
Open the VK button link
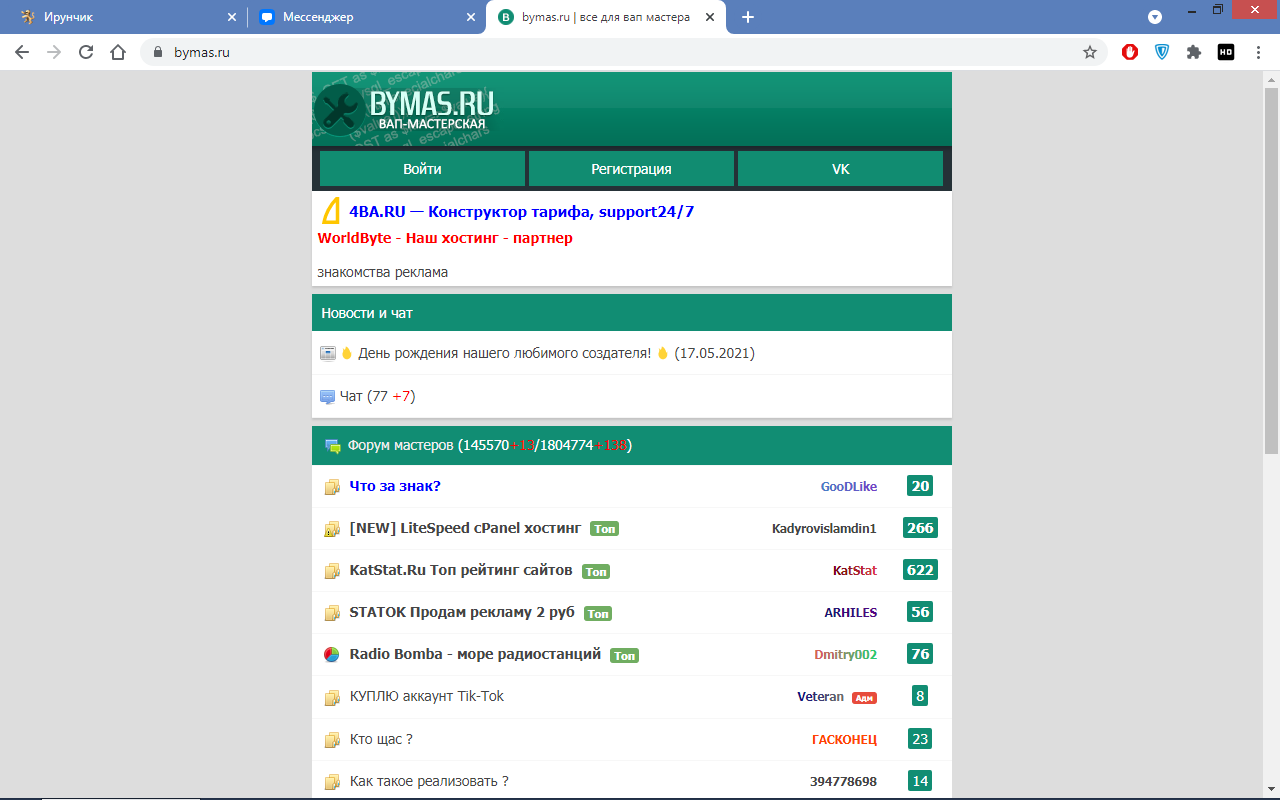(x=840, y=169)
